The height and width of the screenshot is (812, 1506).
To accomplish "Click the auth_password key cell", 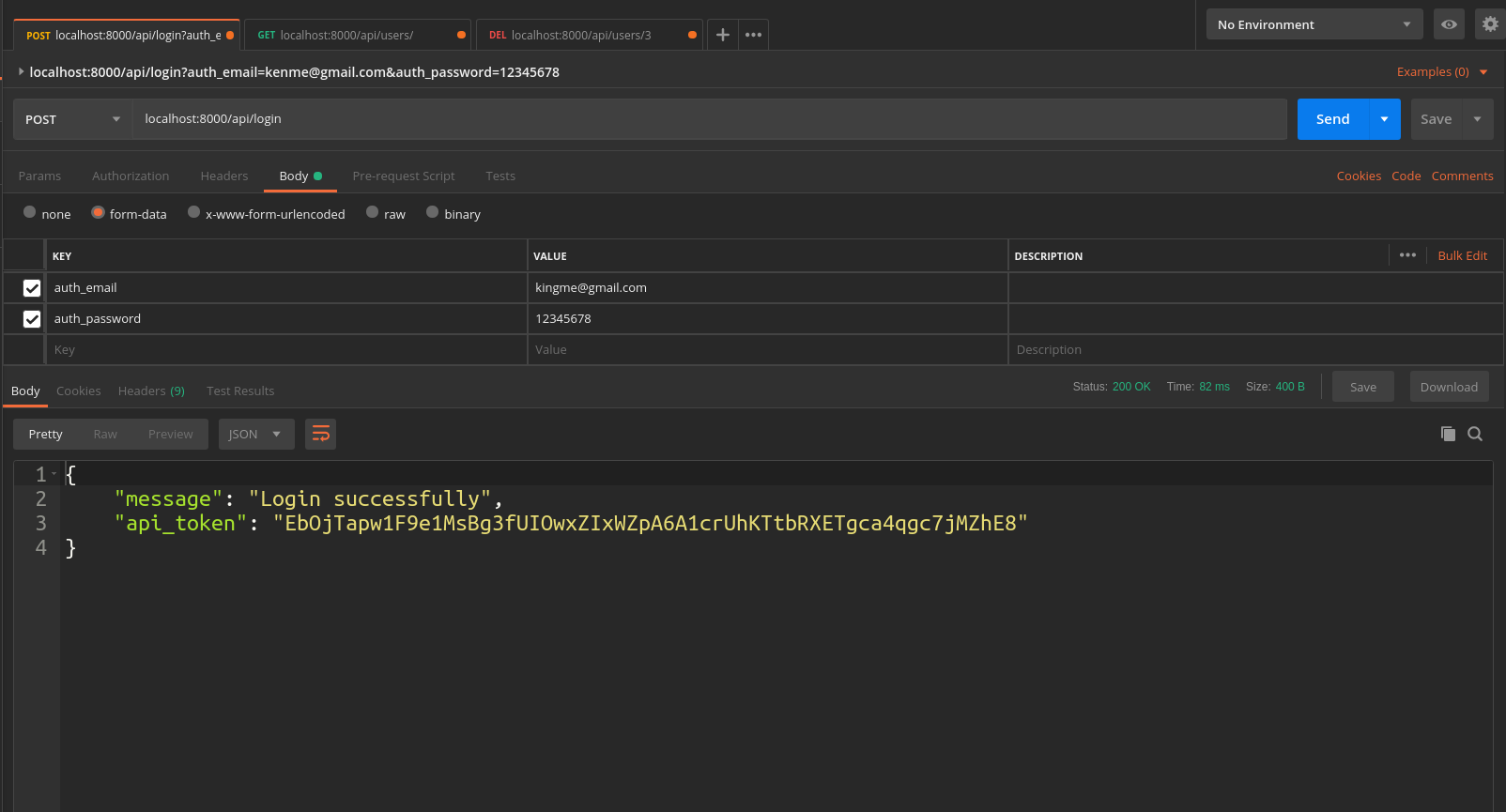I will (285, 319).
